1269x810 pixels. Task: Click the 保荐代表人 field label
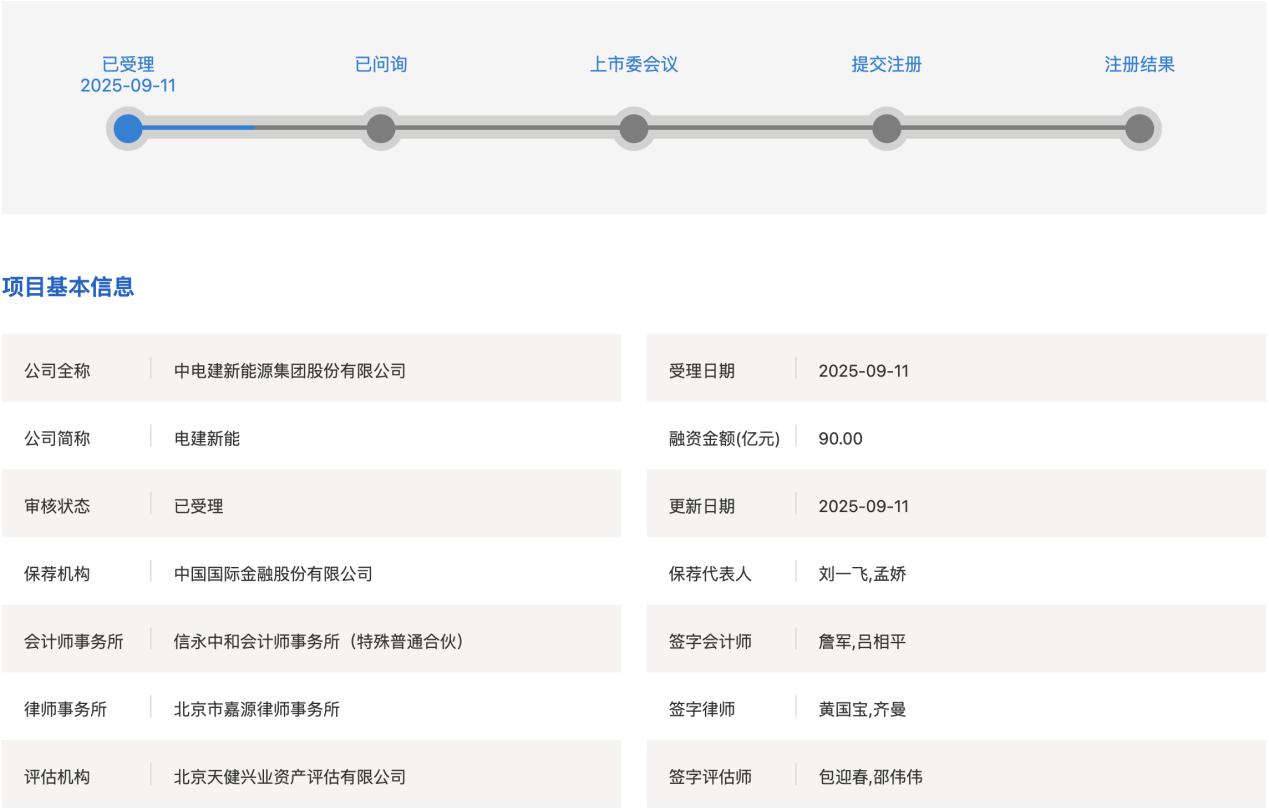point(710,574)
